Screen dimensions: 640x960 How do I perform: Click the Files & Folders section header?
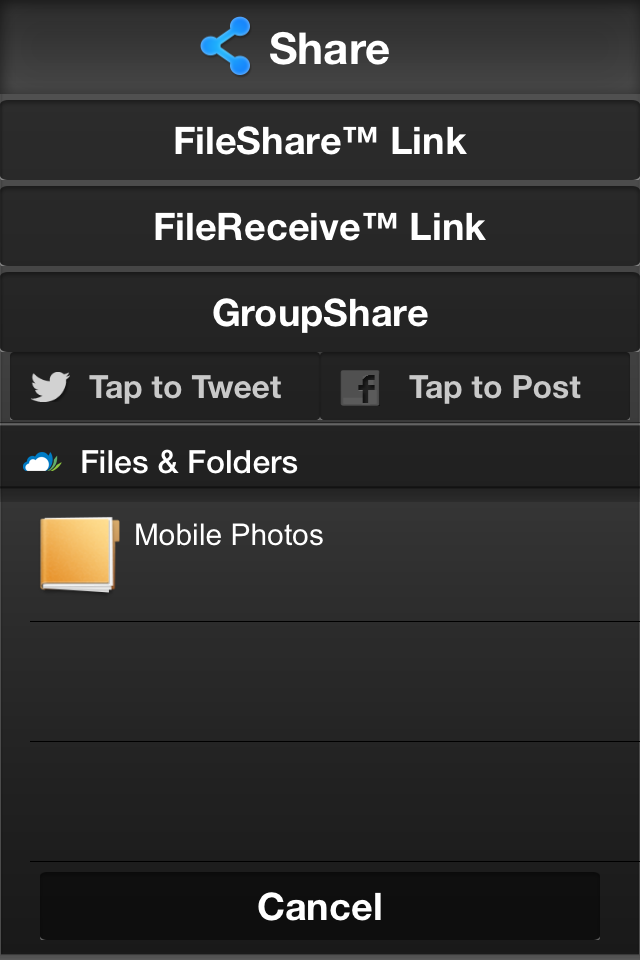click(x=320, y=462)
